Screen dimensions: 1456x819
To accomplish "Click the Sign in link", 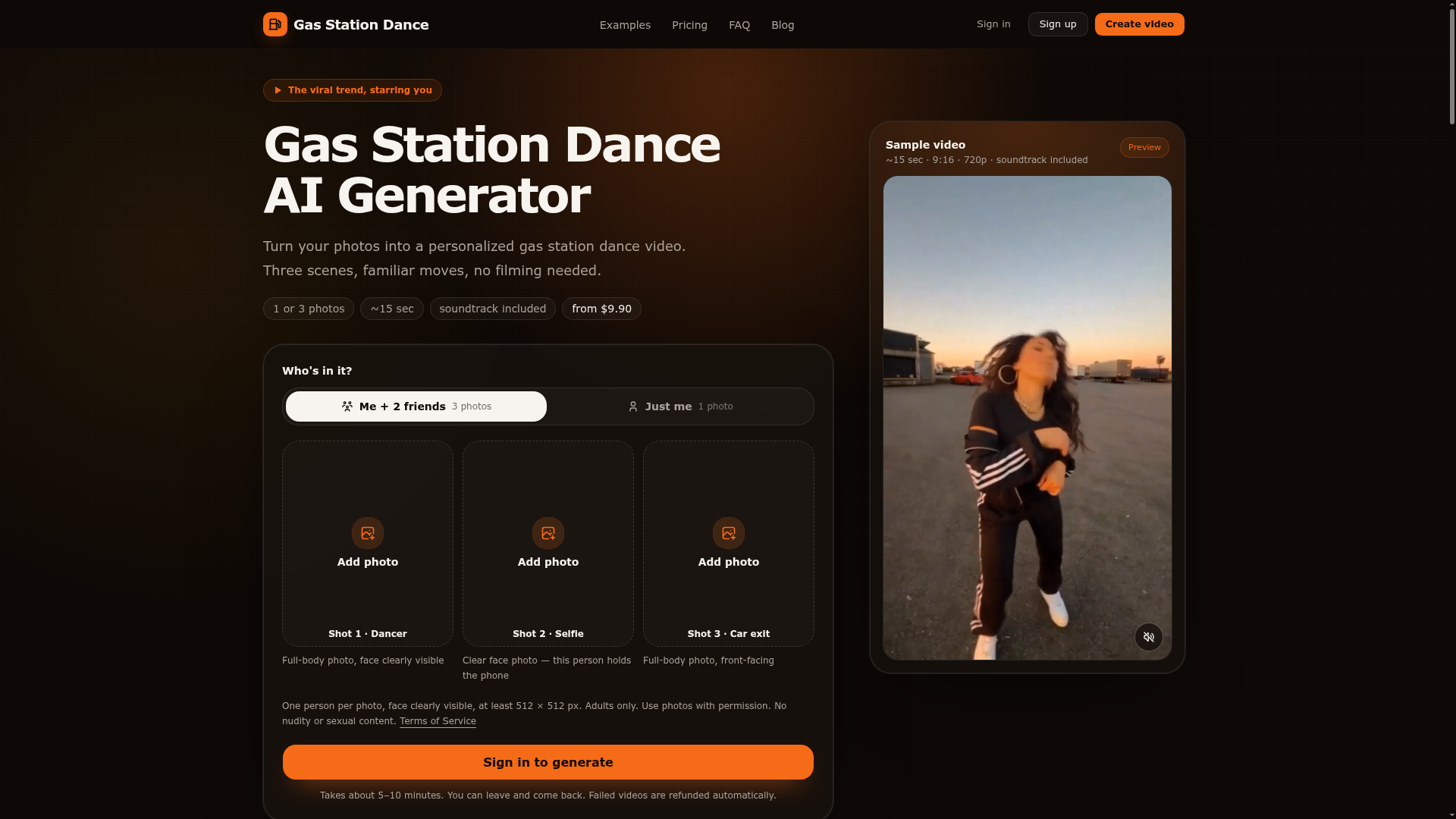I will point(993,24).
